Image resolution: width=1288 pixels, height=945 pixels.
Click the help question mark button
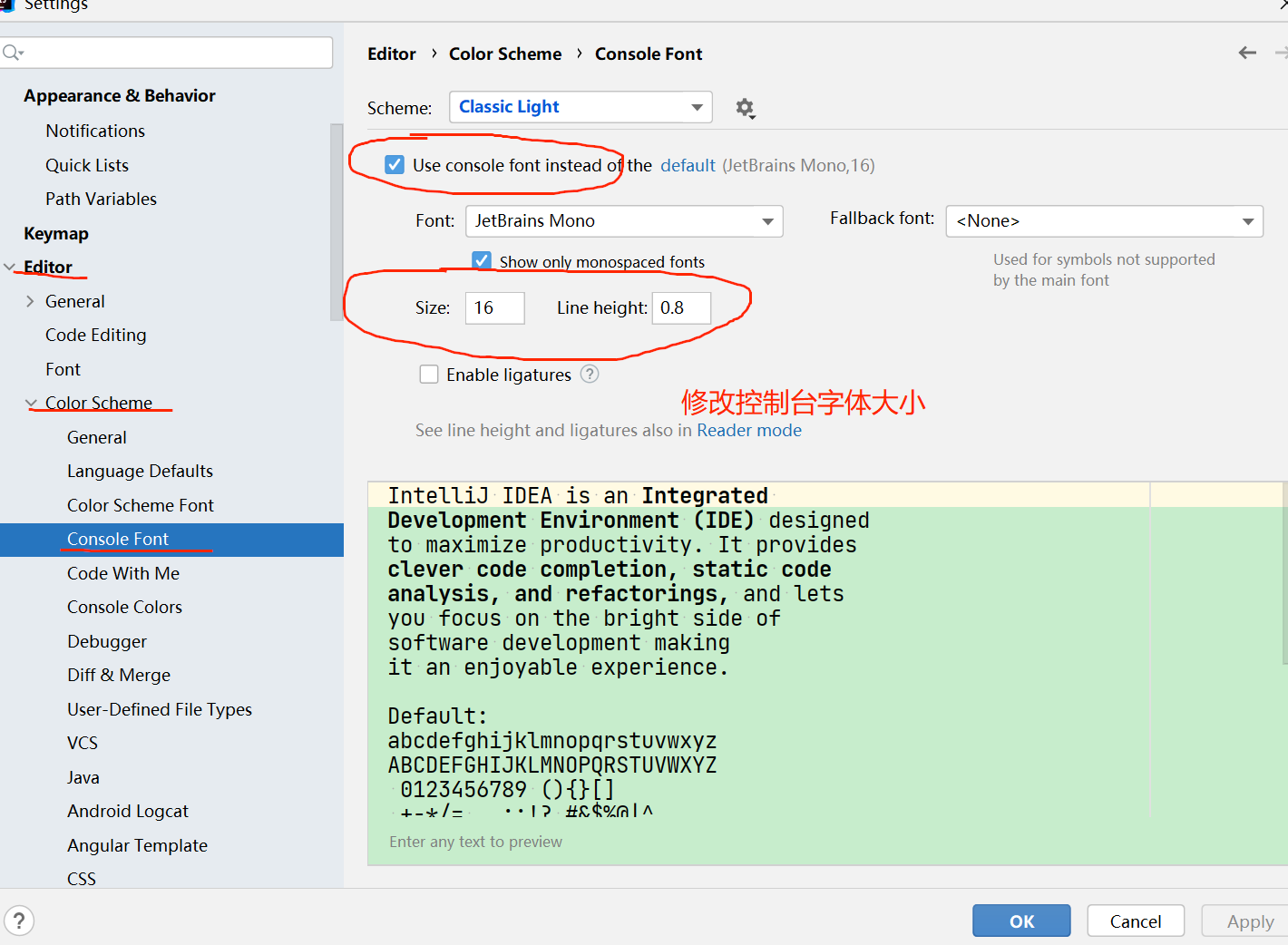[19, 921]
